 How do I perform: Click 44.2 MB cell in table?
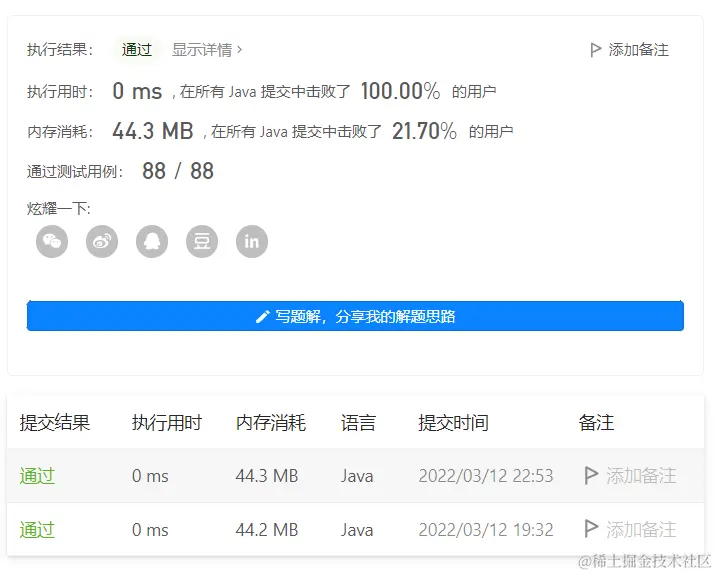click(267, 530)
